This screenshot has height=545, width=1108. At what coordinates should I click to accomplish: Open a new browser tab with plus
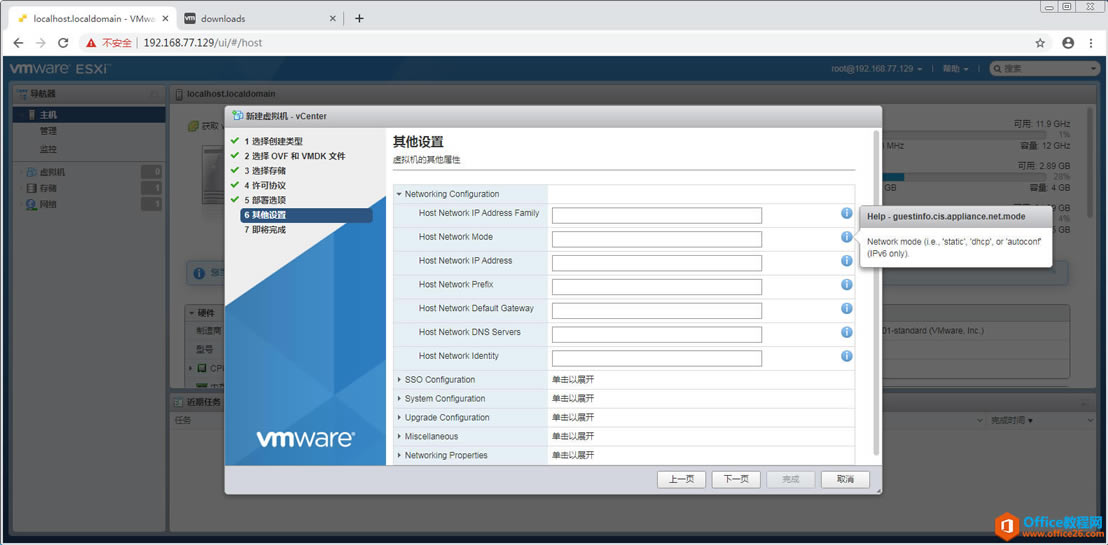pyautogui.click(x=359, y=18)
